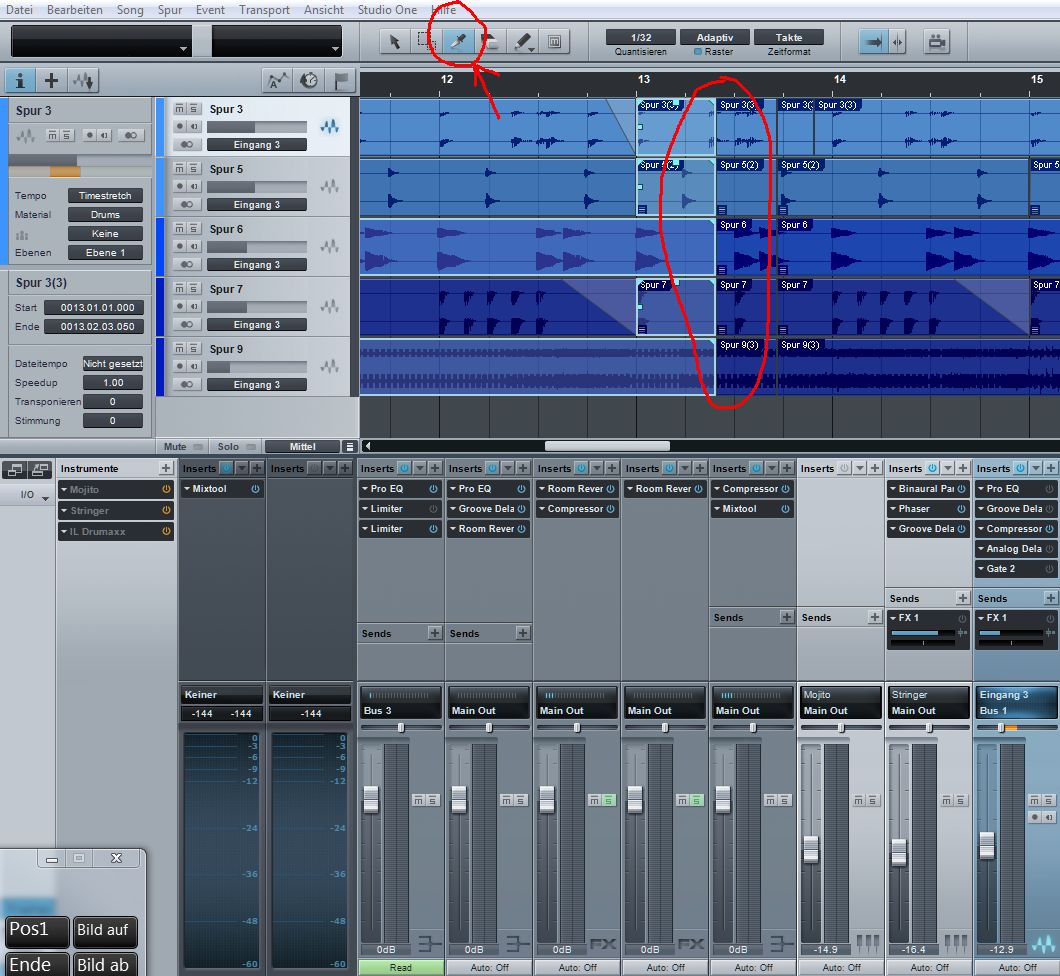Image resolution: width=1060 pixels, height=976 pixels.
Task: Click the blue waveform icon on Spur 3
Action: (x=329, y=126)
